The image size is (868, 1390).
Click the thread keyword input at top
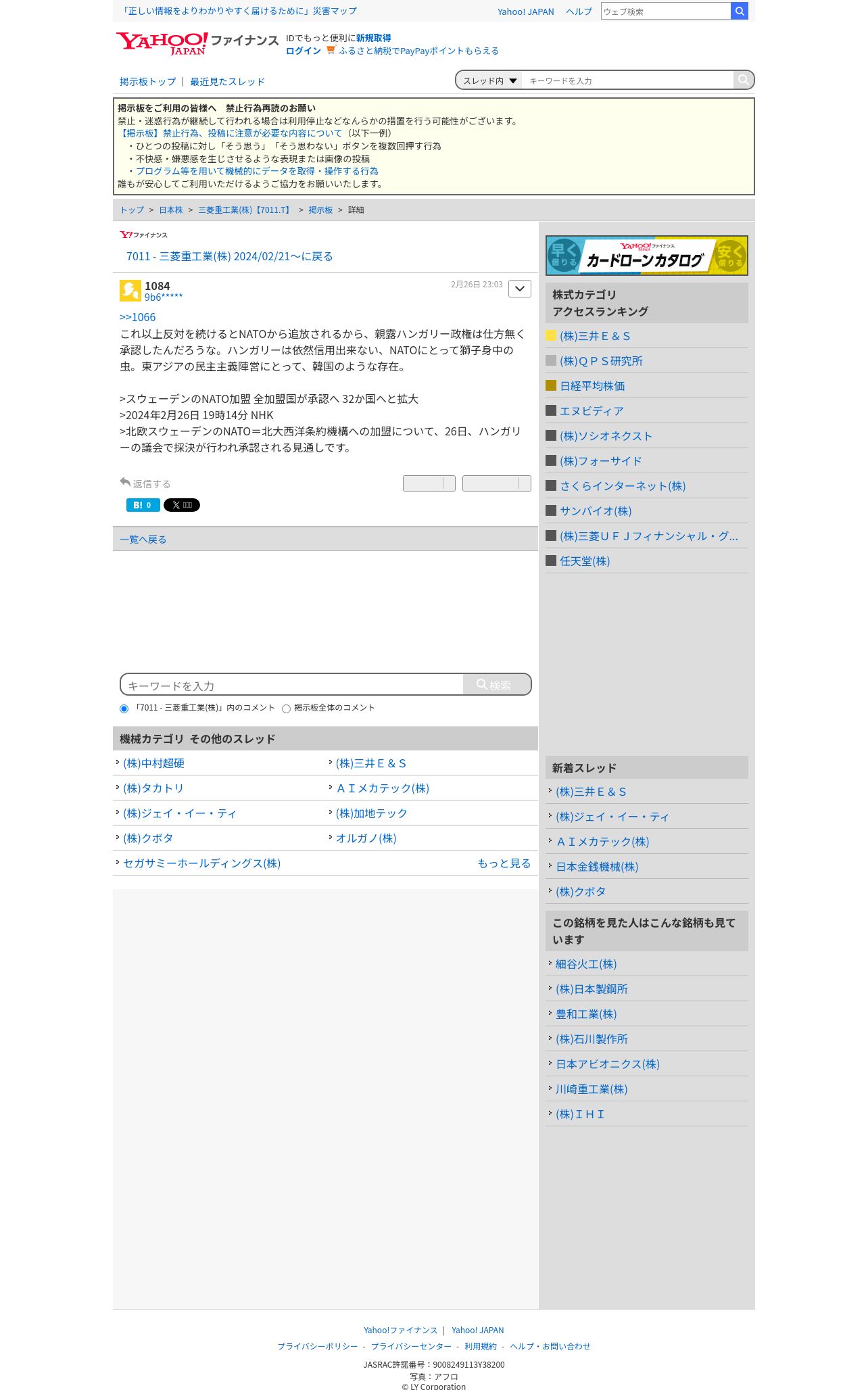[628, 80]
